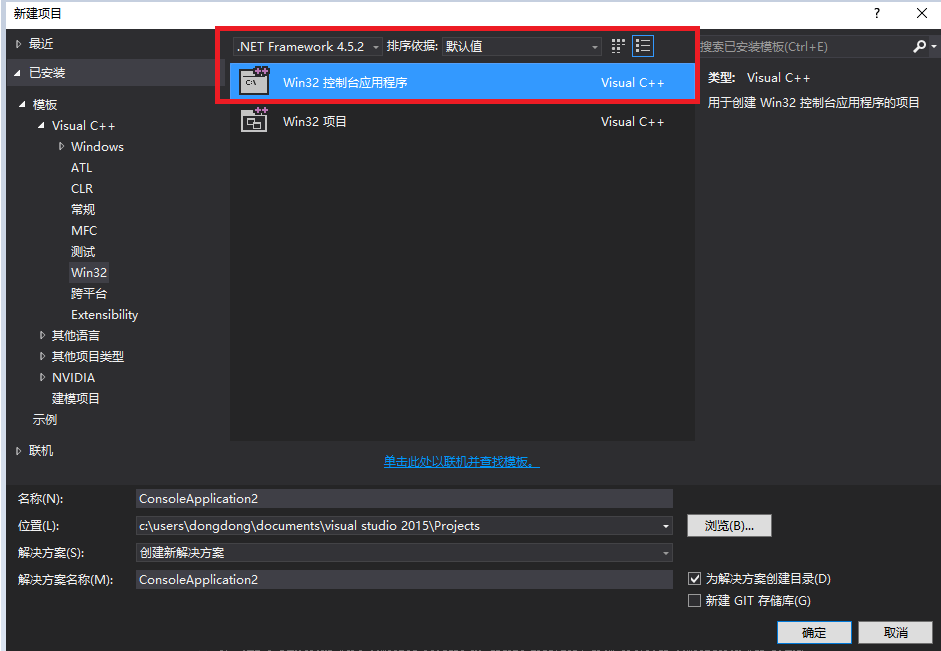Enable 新建 GIT 存储库 checkbox
The height and width of the screenshot is (651, 941).
(x=694, y=601)
